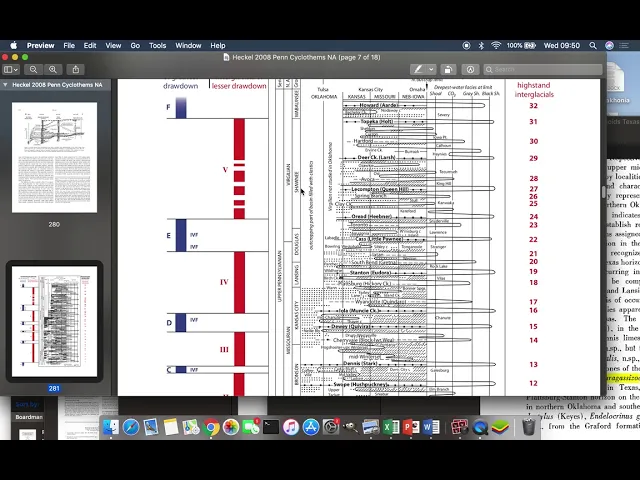Open the App Store from the Dock

point(311,427)
